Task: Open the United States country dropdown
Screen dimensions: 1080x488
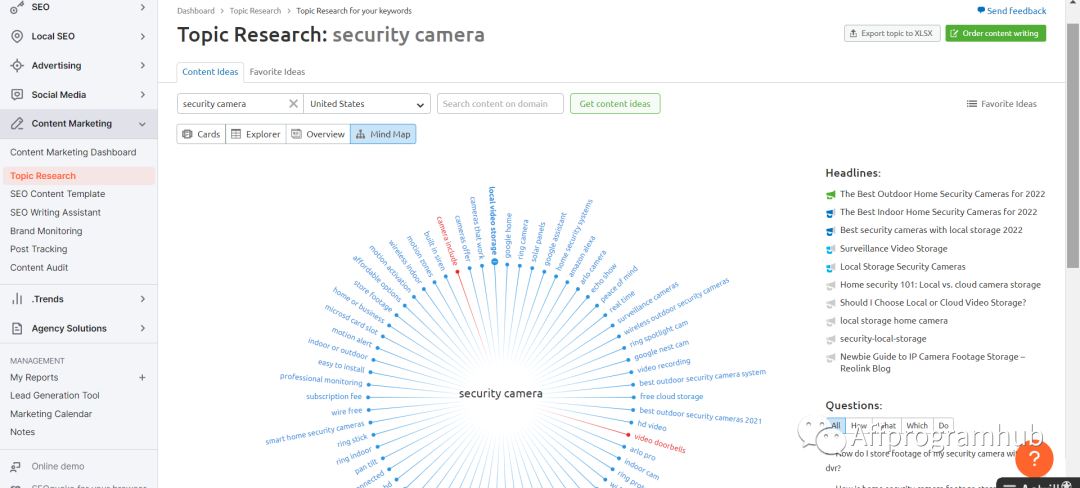Action: tap(366, 104)
